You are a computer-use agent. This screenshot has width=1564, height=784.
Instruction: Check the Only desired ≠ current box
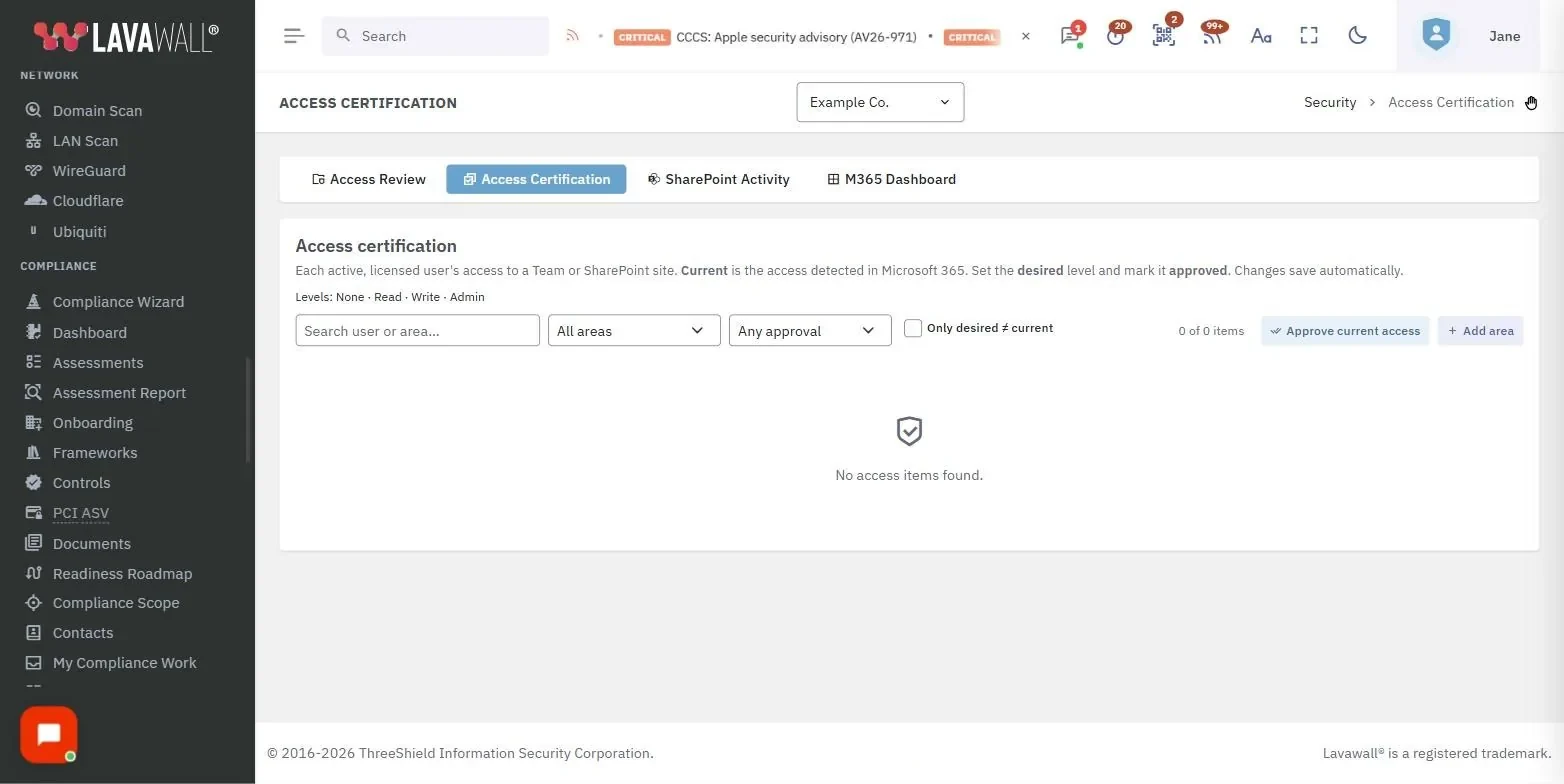coord(913,328)
